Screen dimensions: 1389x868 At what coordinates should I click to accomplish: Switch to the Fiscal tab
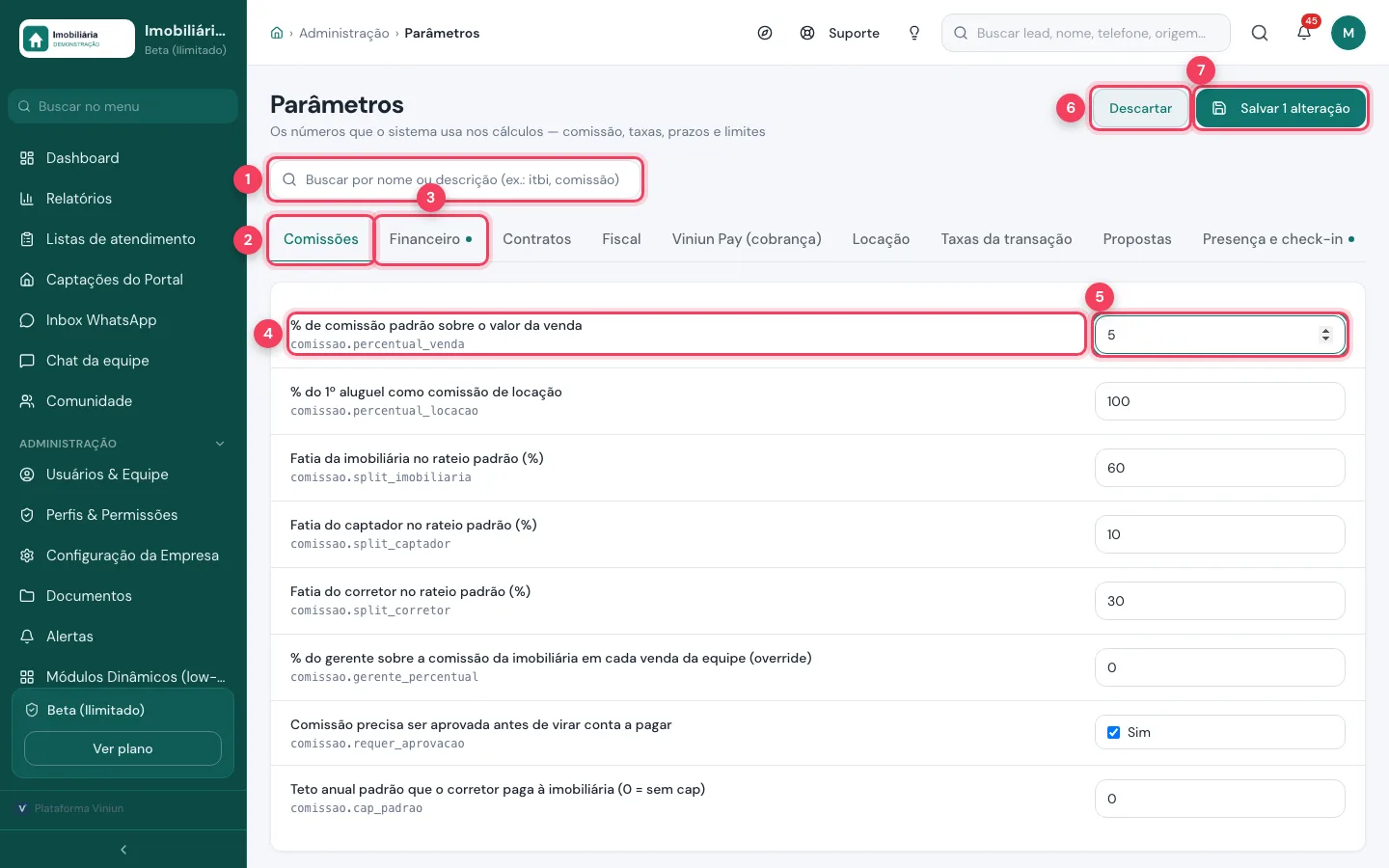pyautogui.click(x=621, y=239)
